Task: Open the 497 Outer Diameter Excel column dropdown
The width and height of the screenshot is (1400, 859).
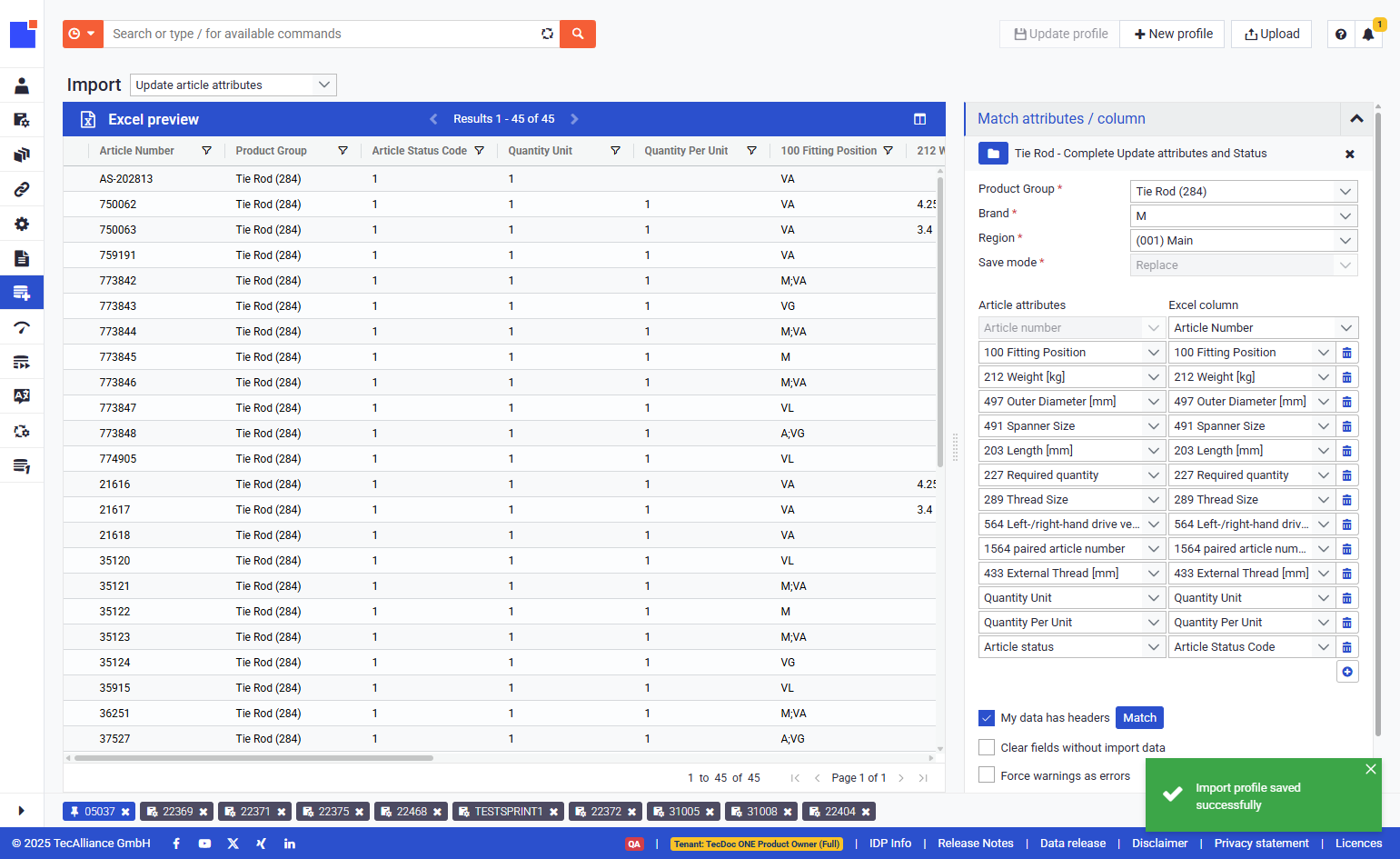Action: 1252,402
